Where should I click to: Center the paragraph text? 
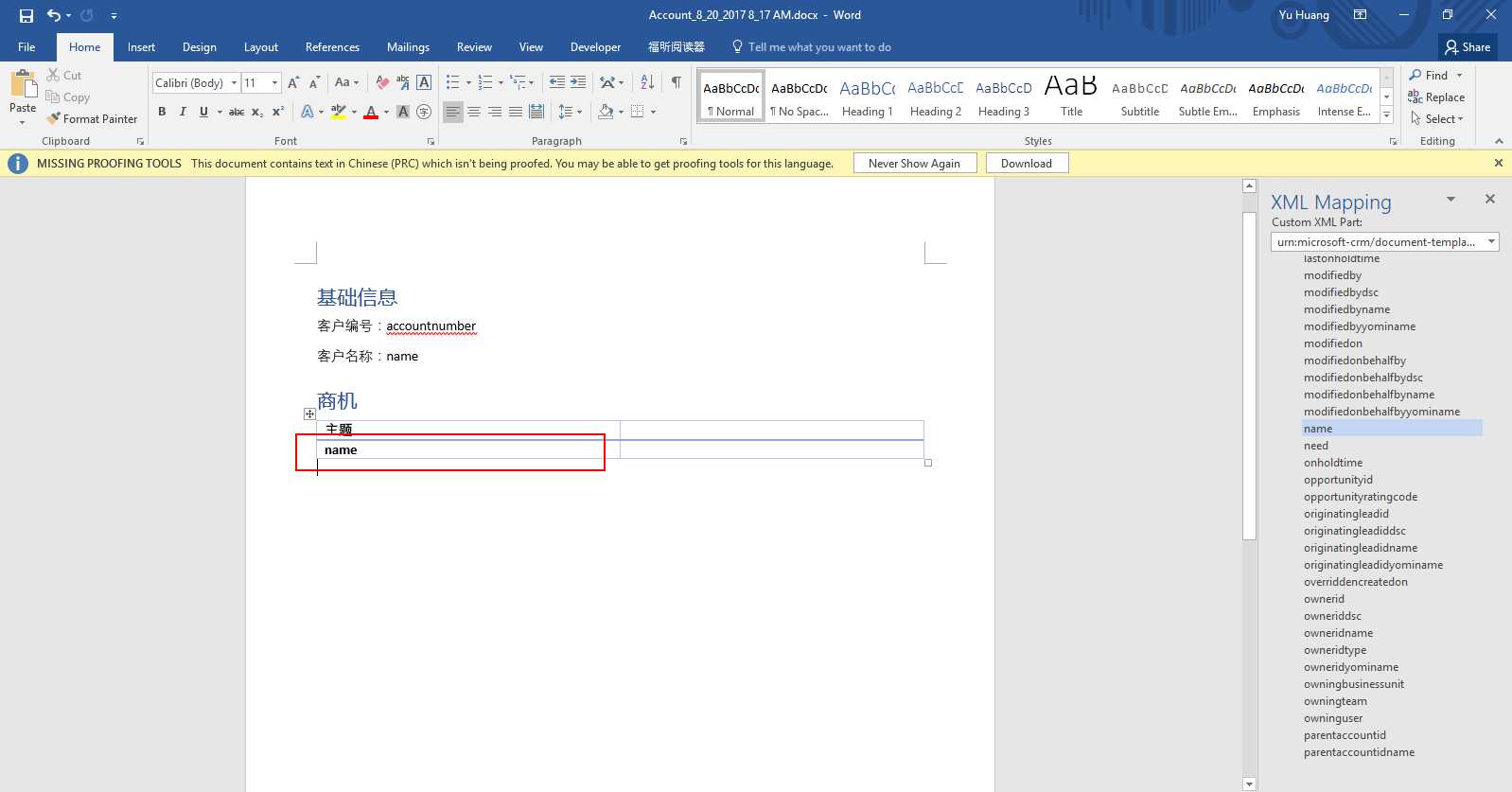click(x=474, y=112)
